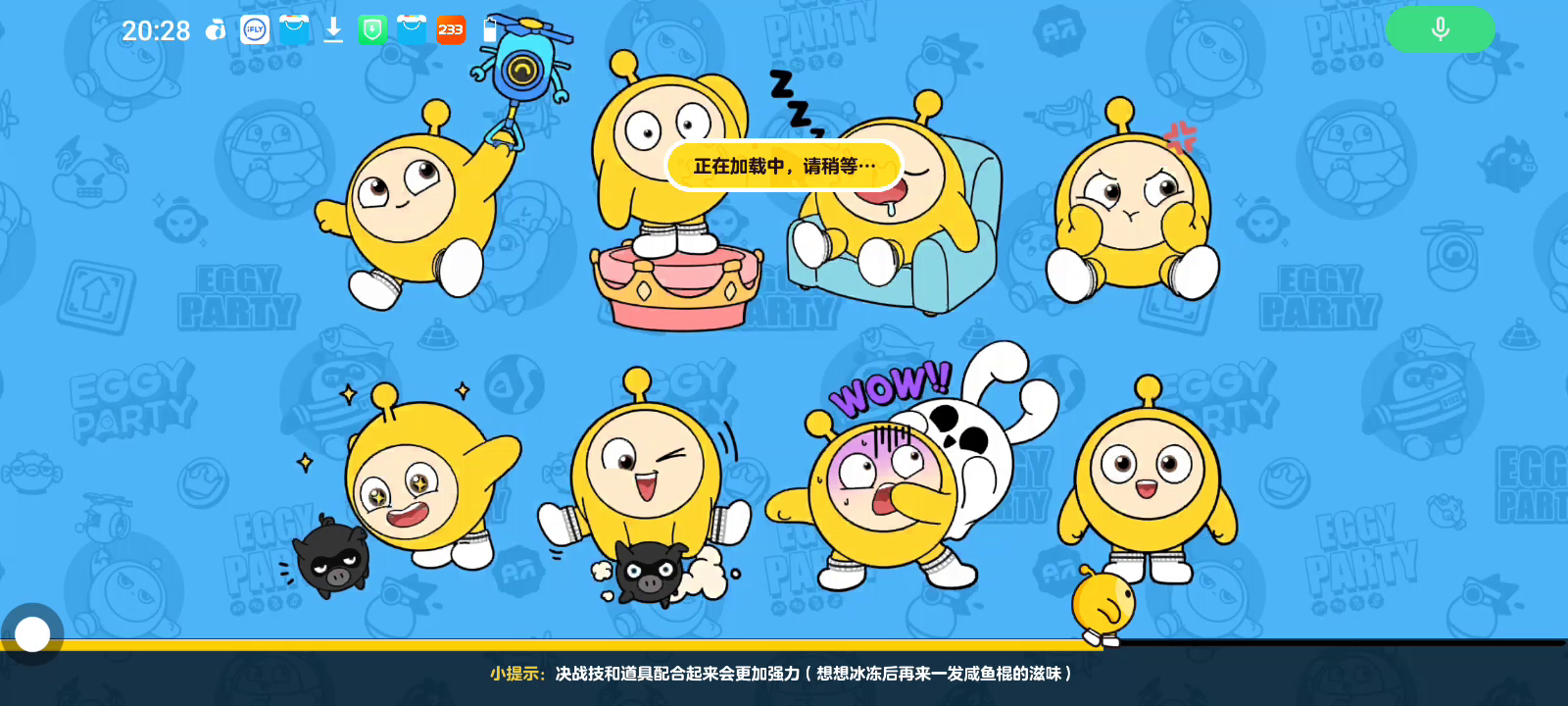Tap the floating white circle assistive button
Screen dimensions: 1568x706
click(32, 634)
